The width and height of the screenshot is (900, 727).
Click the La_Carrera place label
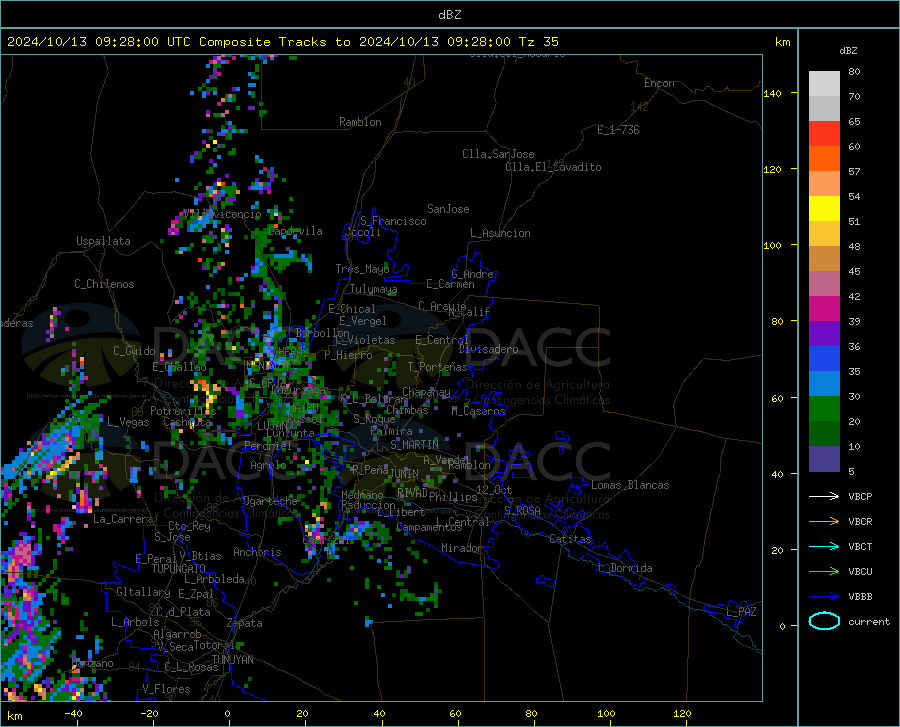(123, 519)
